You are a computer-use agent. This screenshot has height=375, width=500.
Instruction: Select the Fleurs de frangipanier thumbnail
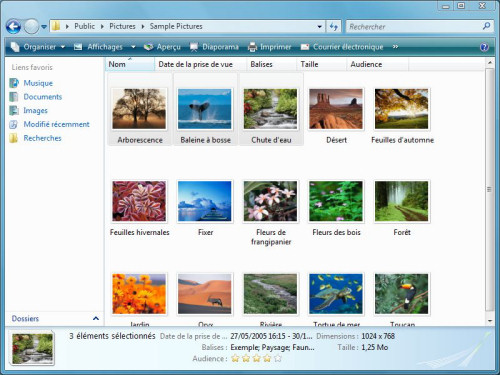pyautogui.click(x=270, y=201)
